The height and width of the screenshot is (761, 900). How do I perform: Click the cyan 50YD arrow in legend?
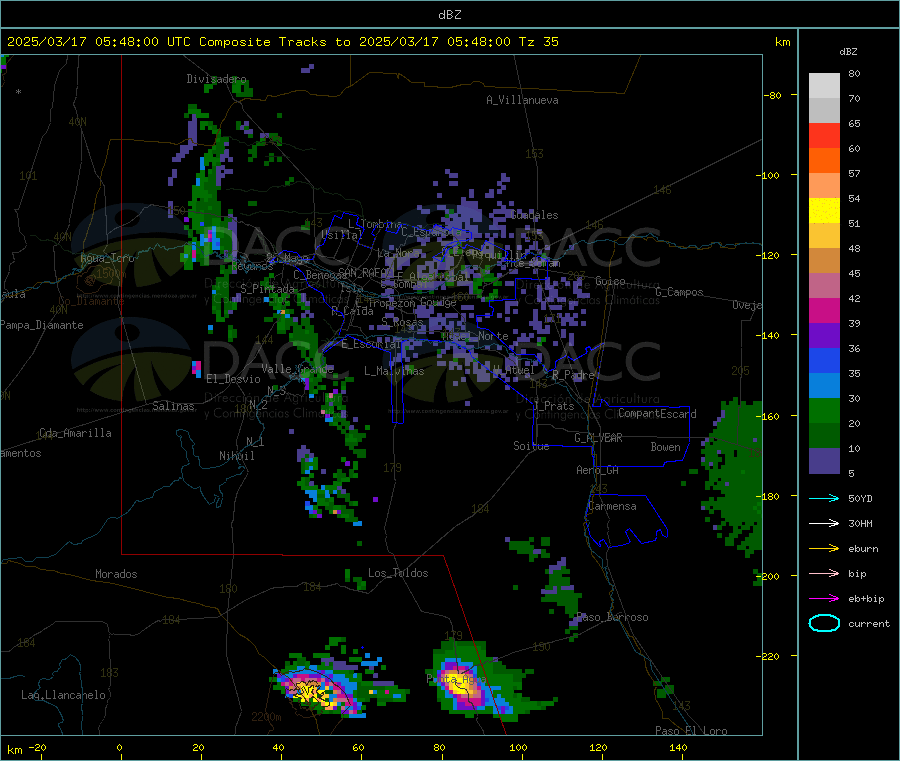click(x=824, y=498)
